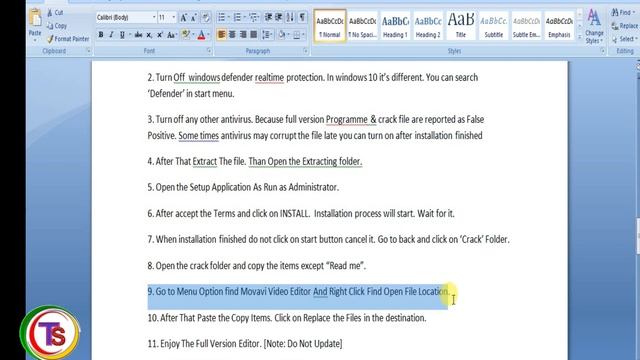Open the line spacing options
This screenshot has height=360, width=640.
tap(267, 35)
